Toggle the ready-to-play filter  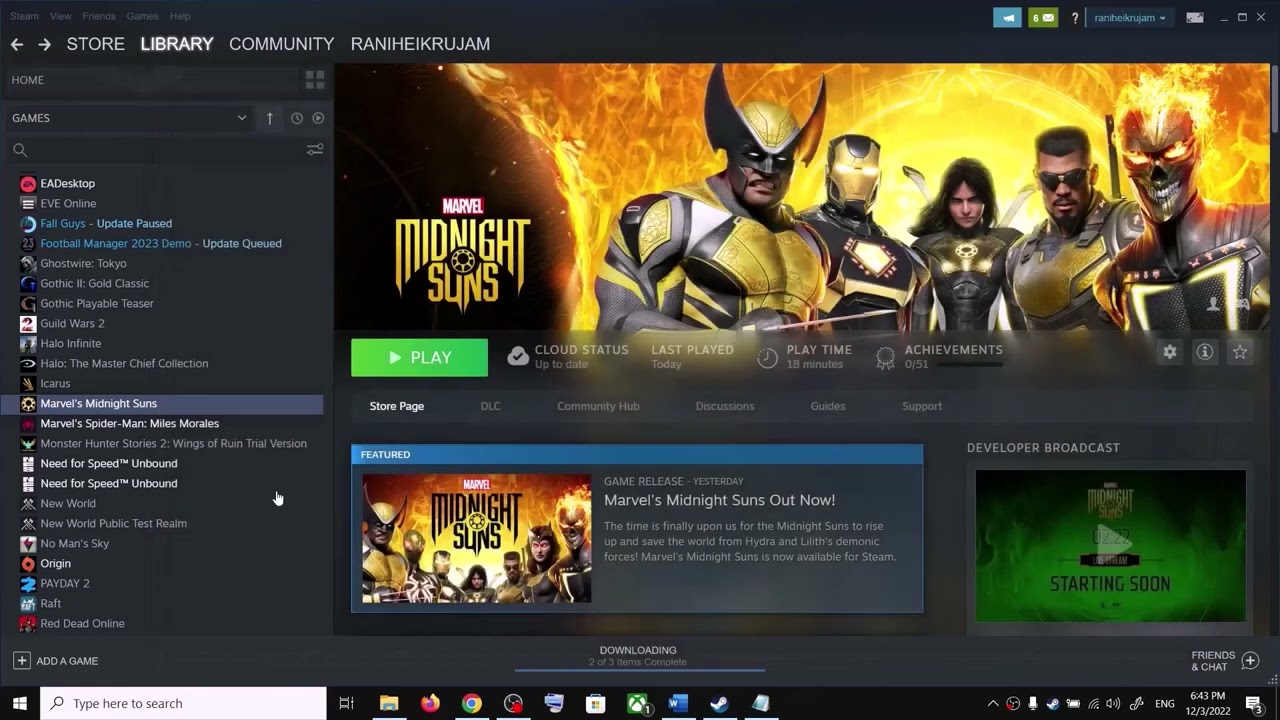coord(318,118)
